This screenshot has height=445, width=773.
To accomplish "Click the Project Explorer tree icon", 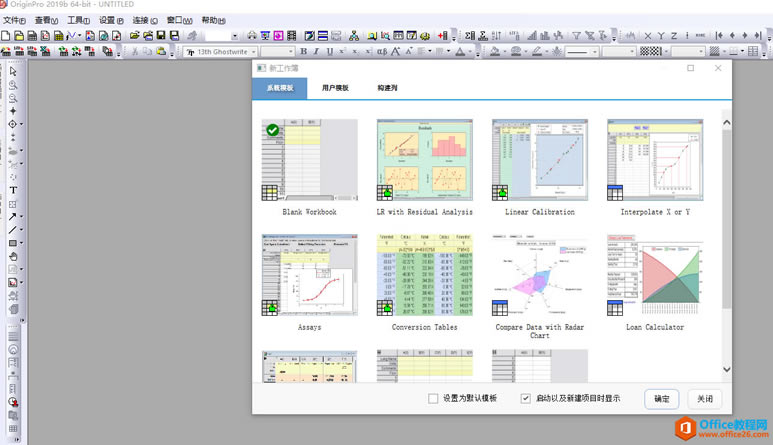I will (354, 35).
